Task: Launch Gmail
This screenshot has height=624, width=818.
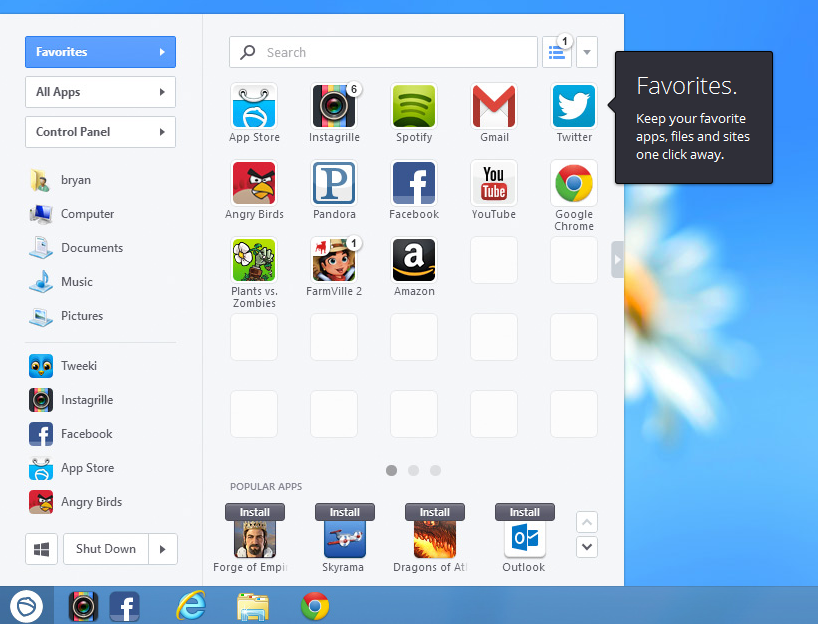Action: pyautogui.click(x=493, y=103)
